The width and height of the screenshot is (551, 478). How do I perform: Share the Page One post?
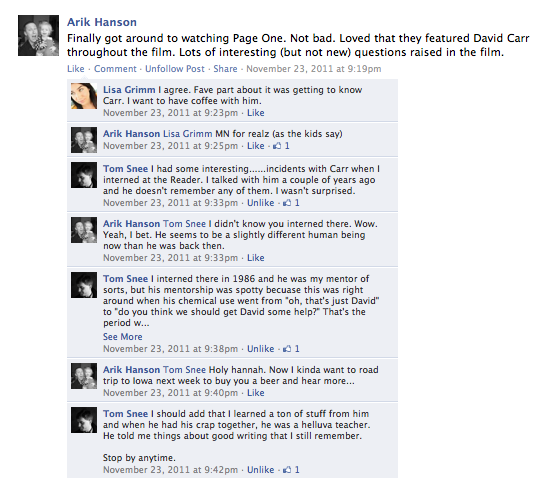[x=225, y=69]
